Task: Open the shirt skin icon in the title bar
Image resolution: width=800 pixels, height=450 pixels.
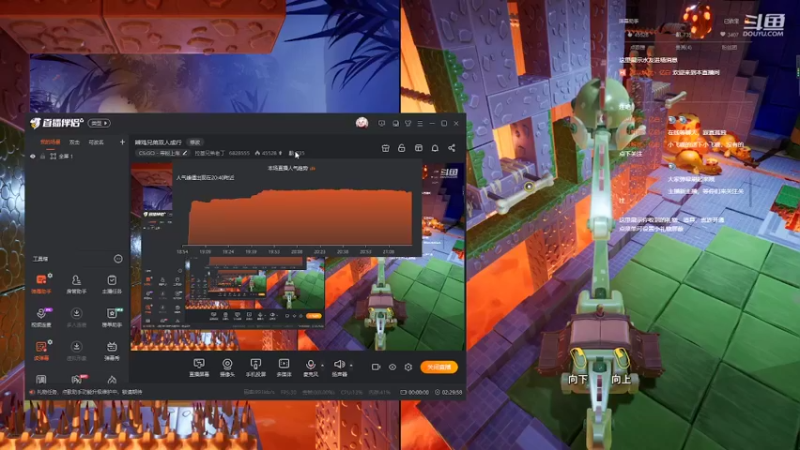Action: click(x=408, y=123)
